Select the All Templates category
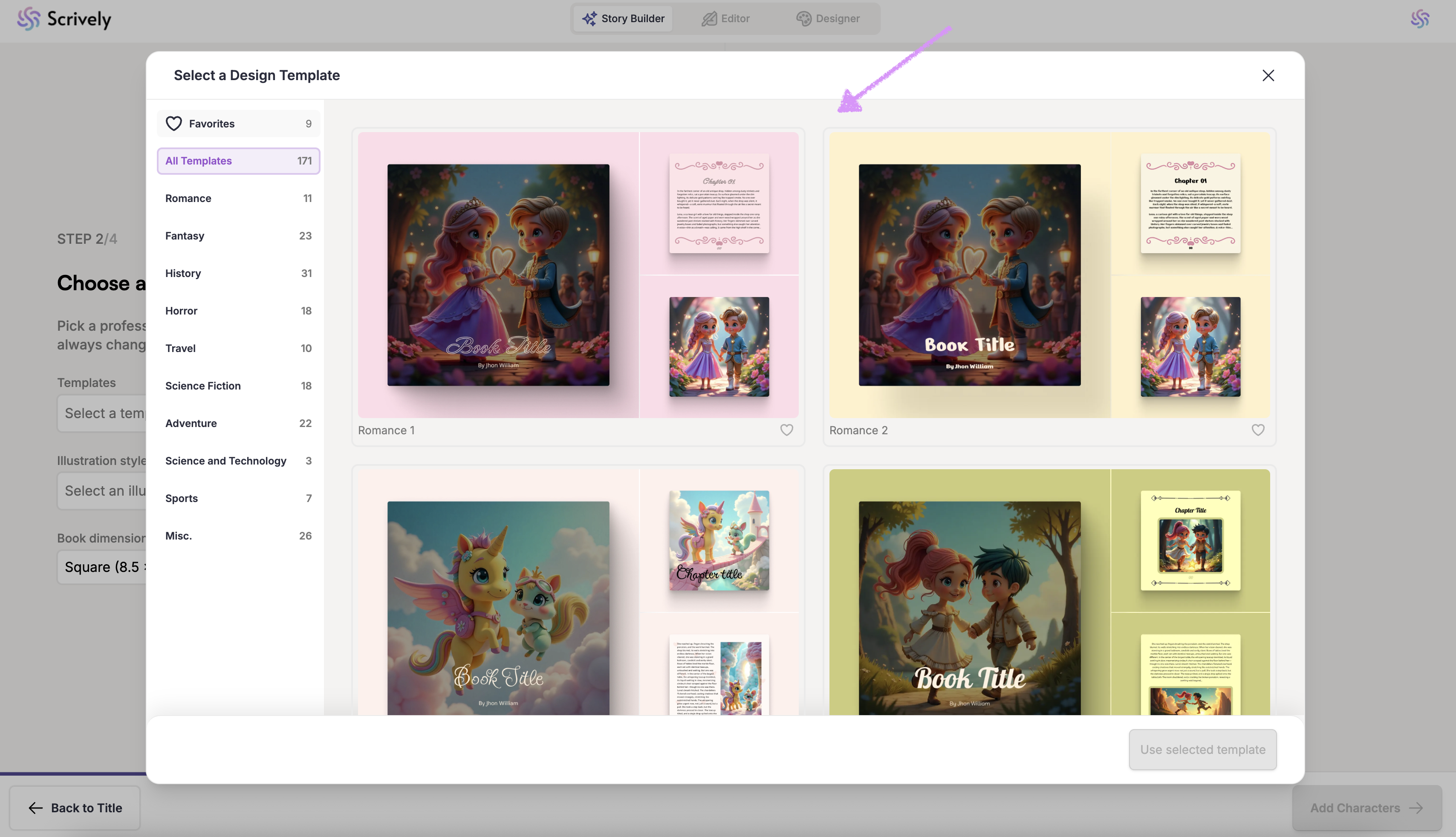Viewport: 1456px width, 837px height. click(238, 161)
